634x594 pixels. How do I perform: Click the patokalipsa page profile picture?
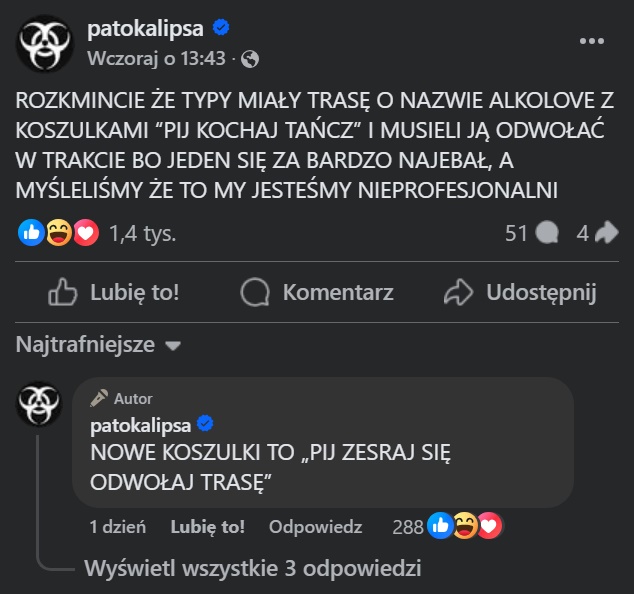tap(44, 42)
